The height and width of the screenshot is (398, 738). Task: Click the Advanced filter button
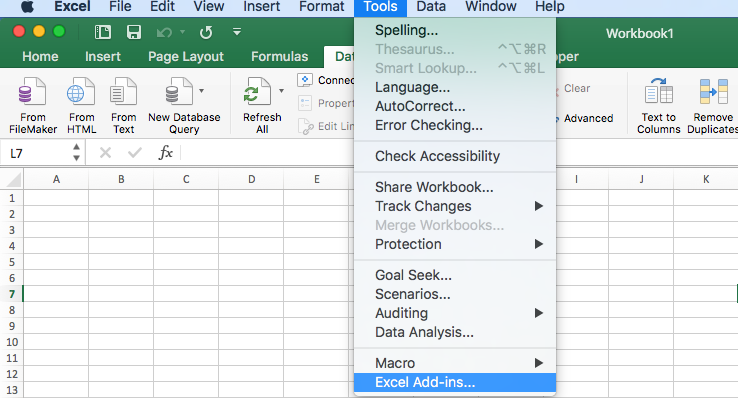[x=588, y=118]
